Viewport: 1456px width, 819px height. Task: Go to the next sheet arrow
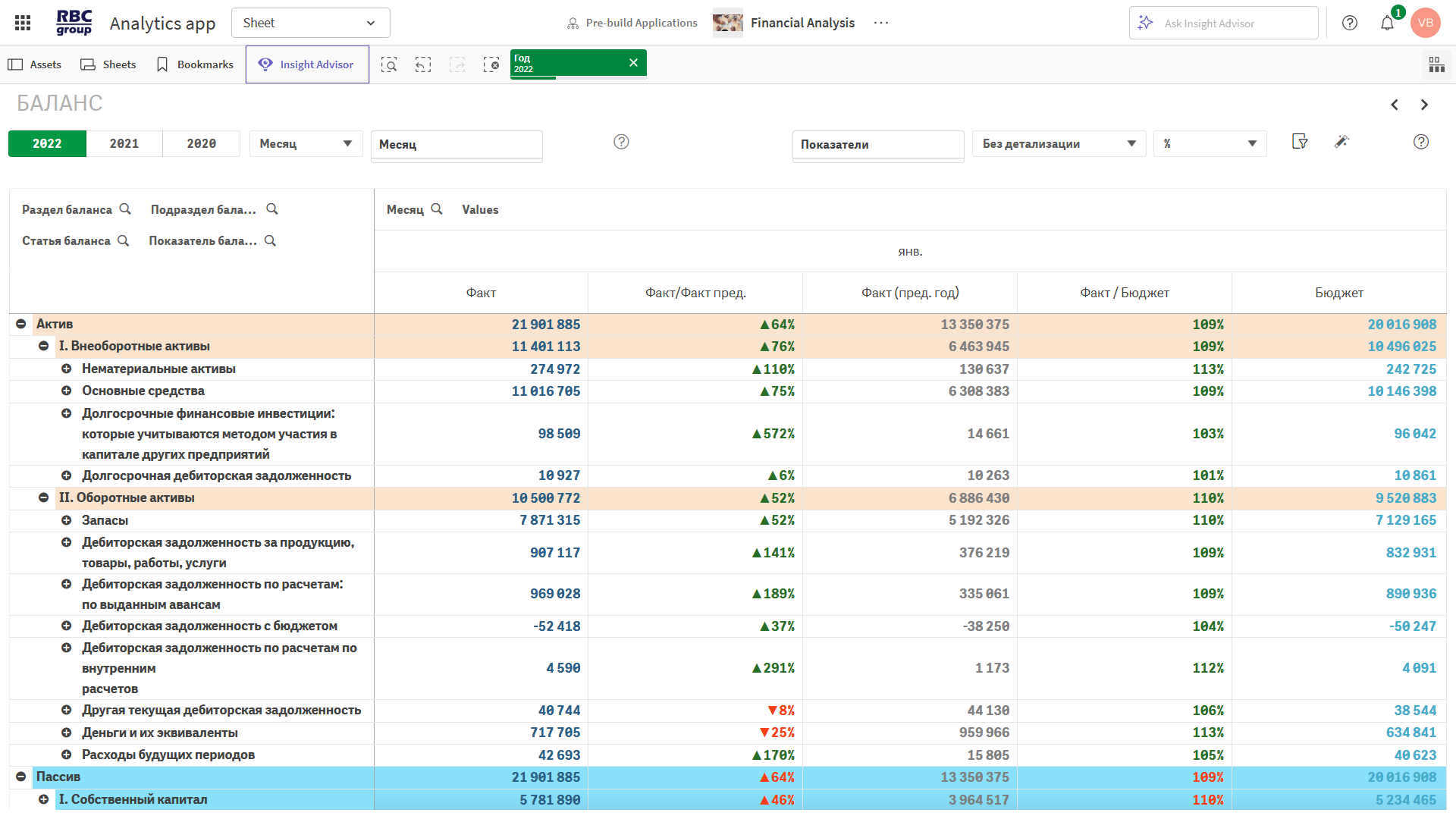tap(1424, 105)
